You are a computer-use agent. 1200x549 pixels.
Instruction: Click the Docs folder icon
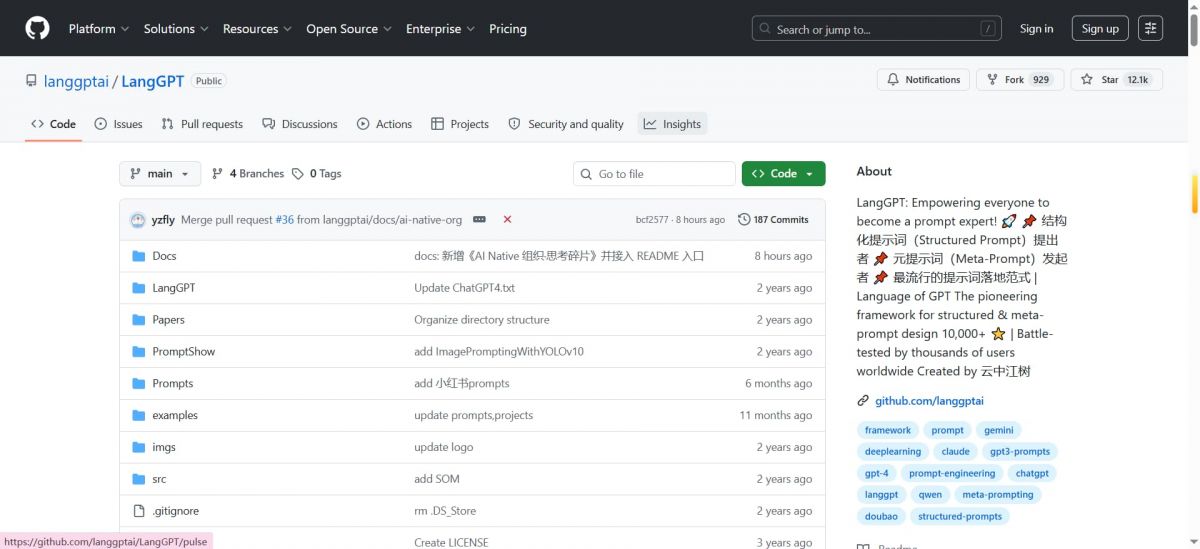[x=139, y=256]
